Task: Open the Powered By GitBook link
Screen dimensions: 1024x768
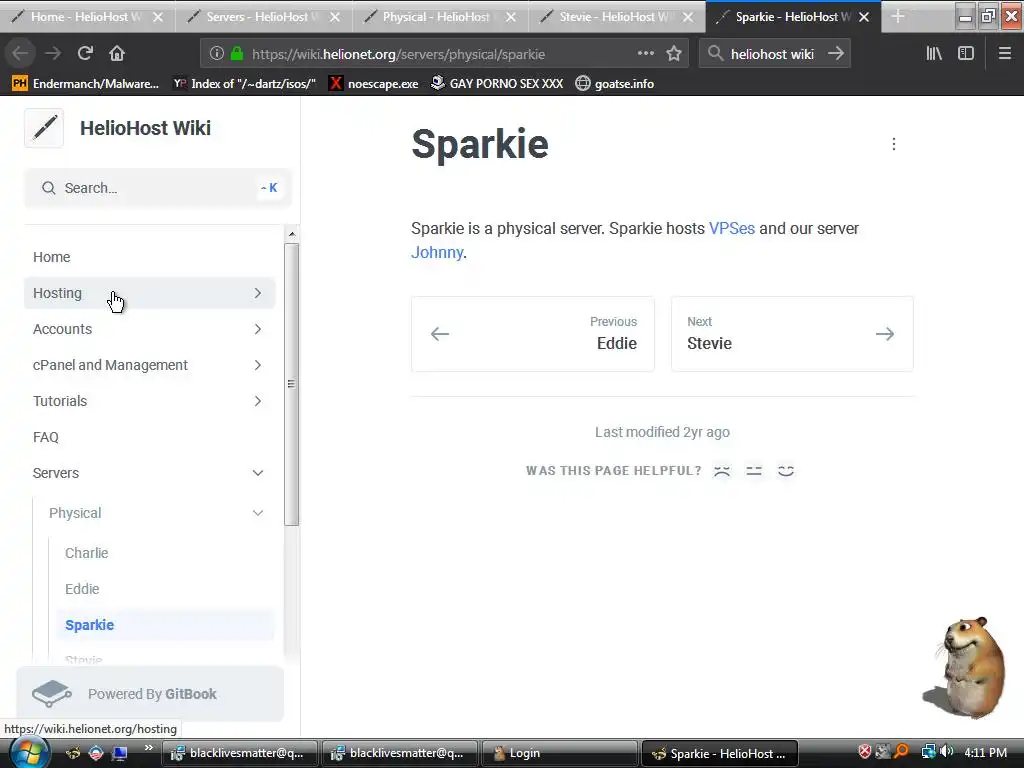Action: 150,694
